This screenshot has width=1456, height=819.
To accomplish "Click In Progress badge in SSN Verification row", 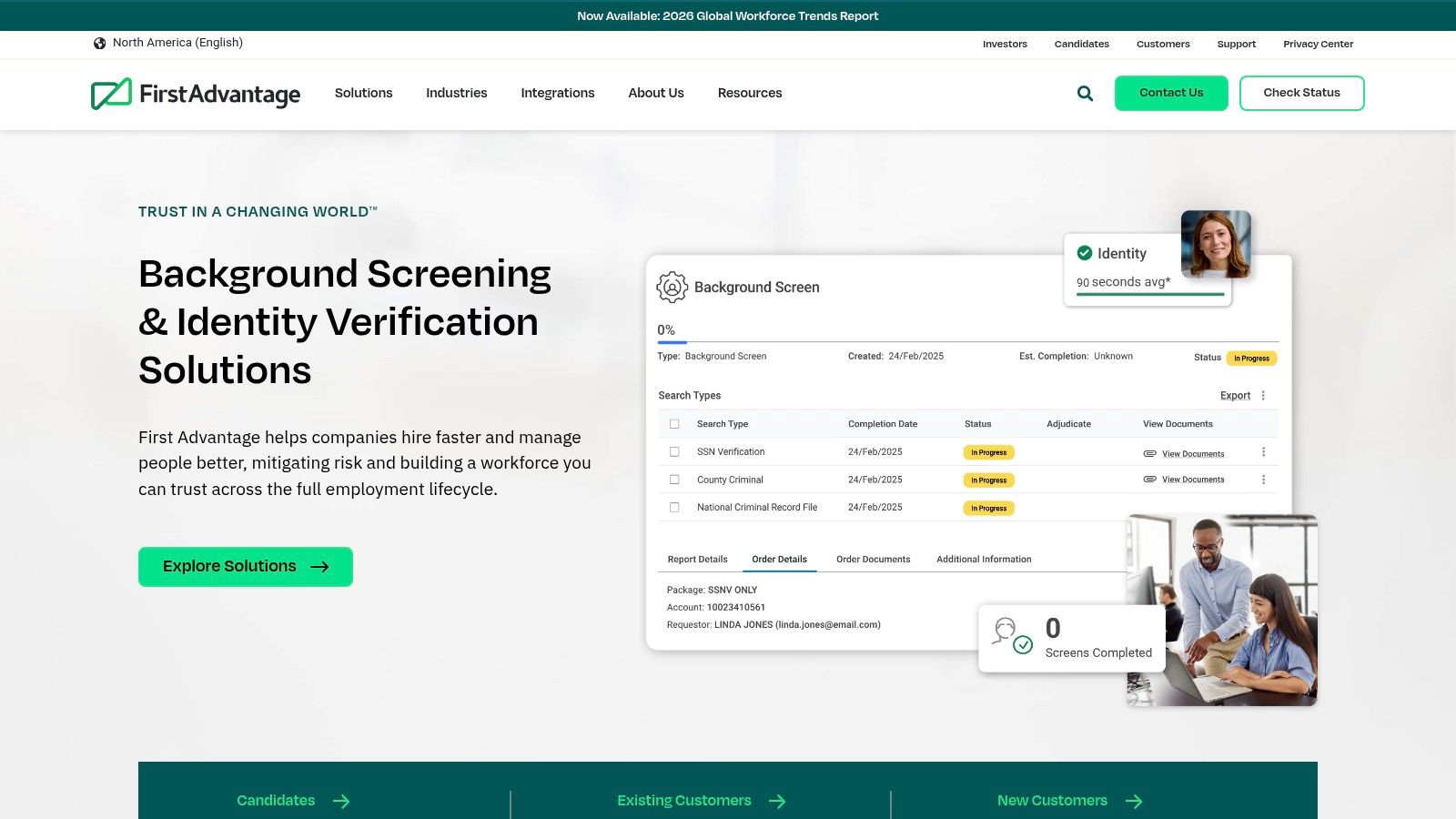I will (989, 452).
